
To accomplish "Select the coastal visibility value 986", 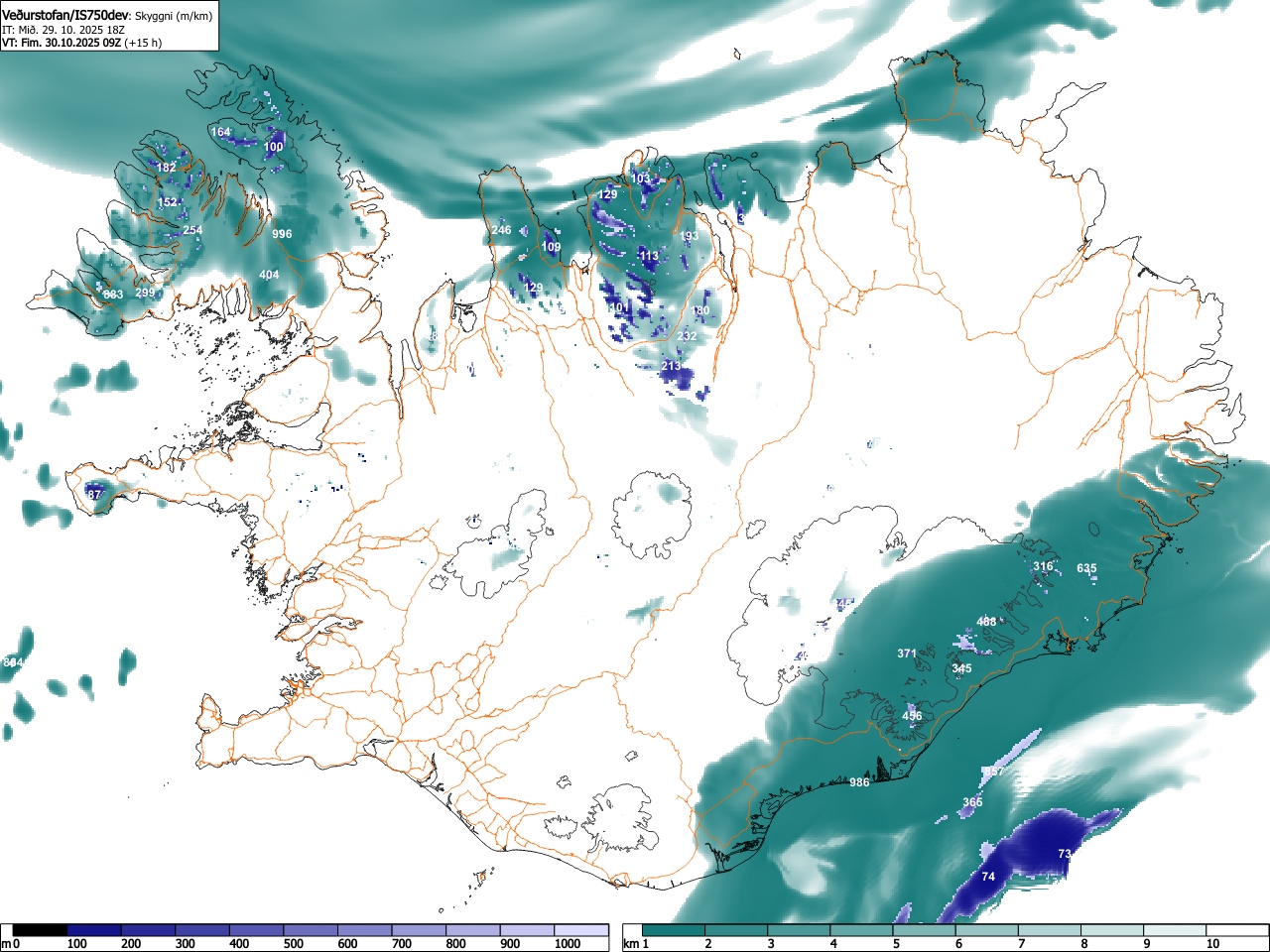I will [859, 782].
